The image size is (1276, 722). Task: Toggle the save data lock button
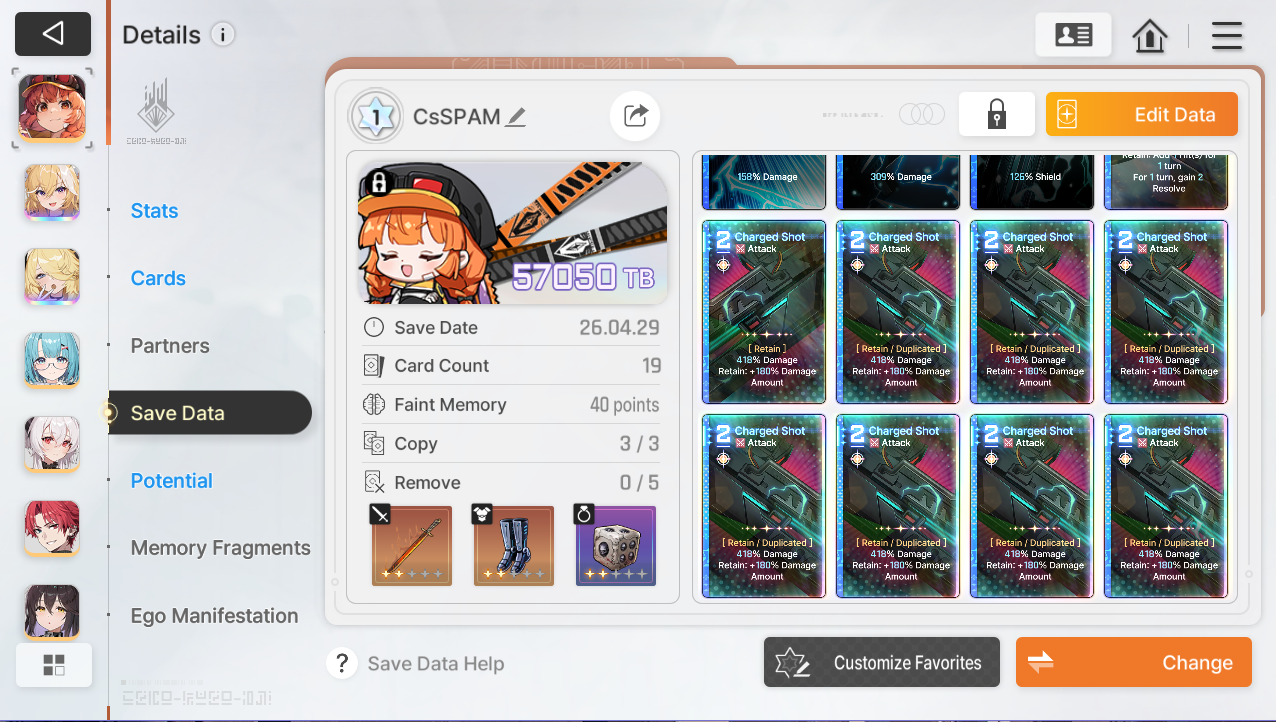coord(996,114)
